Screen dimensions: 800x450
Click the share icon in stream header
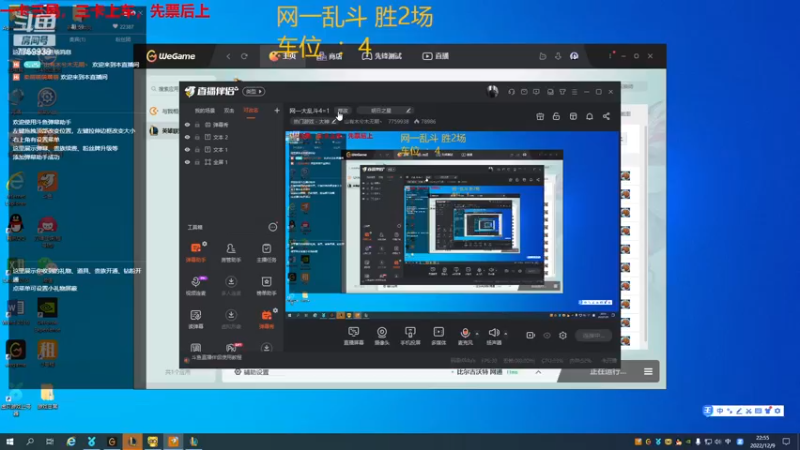point(606,116)
